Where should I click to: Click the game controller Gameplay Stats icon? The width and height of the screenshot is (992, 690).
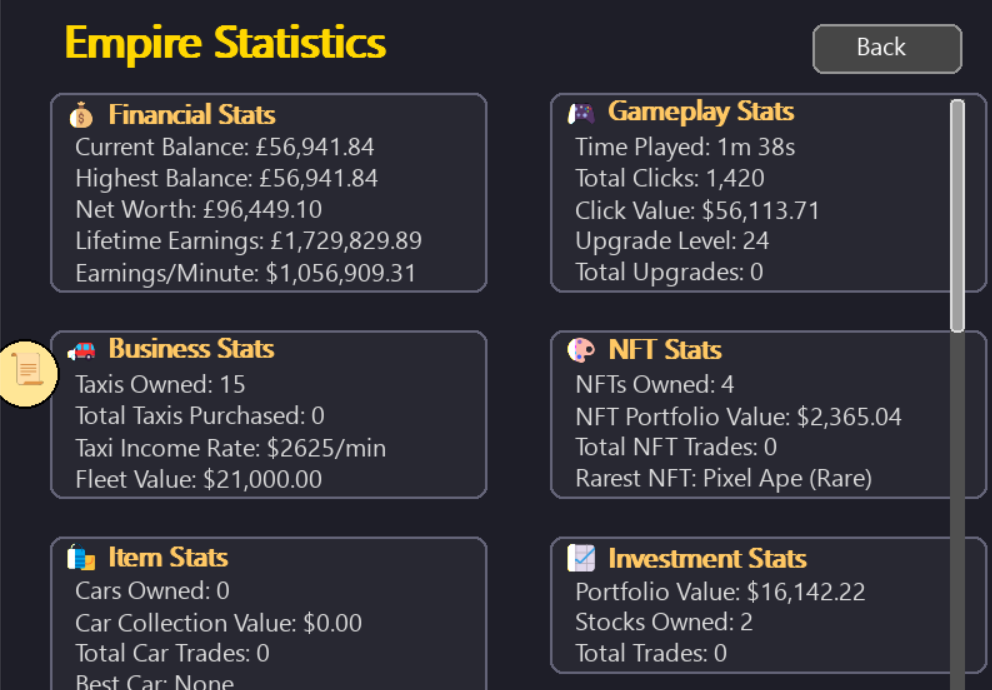[x=581, y=113]
